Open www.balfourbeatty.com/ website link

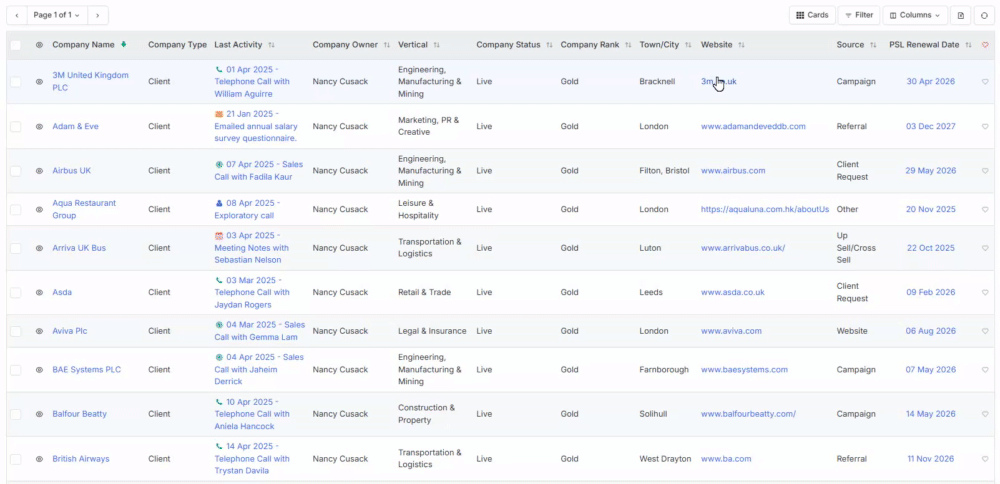(748, 414)
